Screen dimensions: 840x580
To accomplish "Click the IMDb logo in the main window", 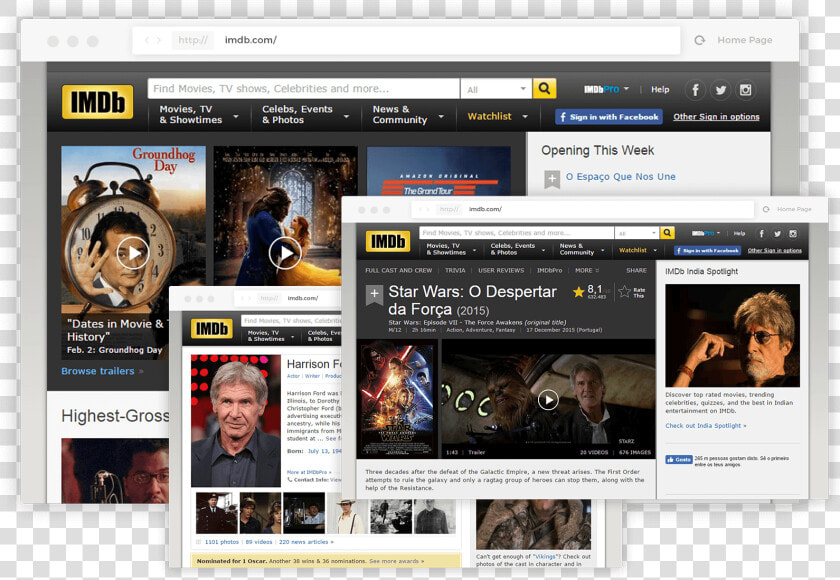I will 97,102.
